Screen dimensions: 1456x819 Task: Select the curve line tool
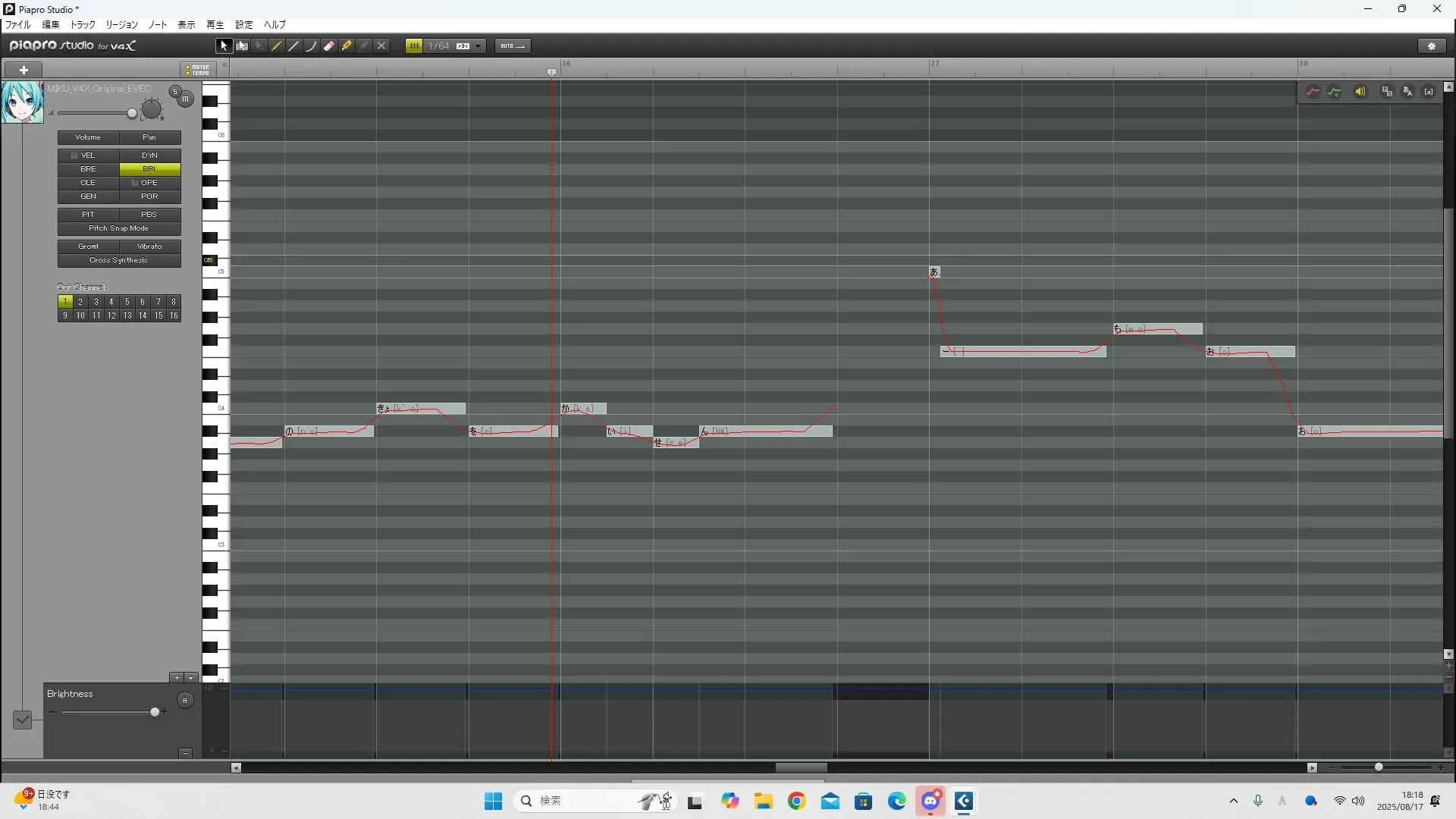(x=311, y=46)
